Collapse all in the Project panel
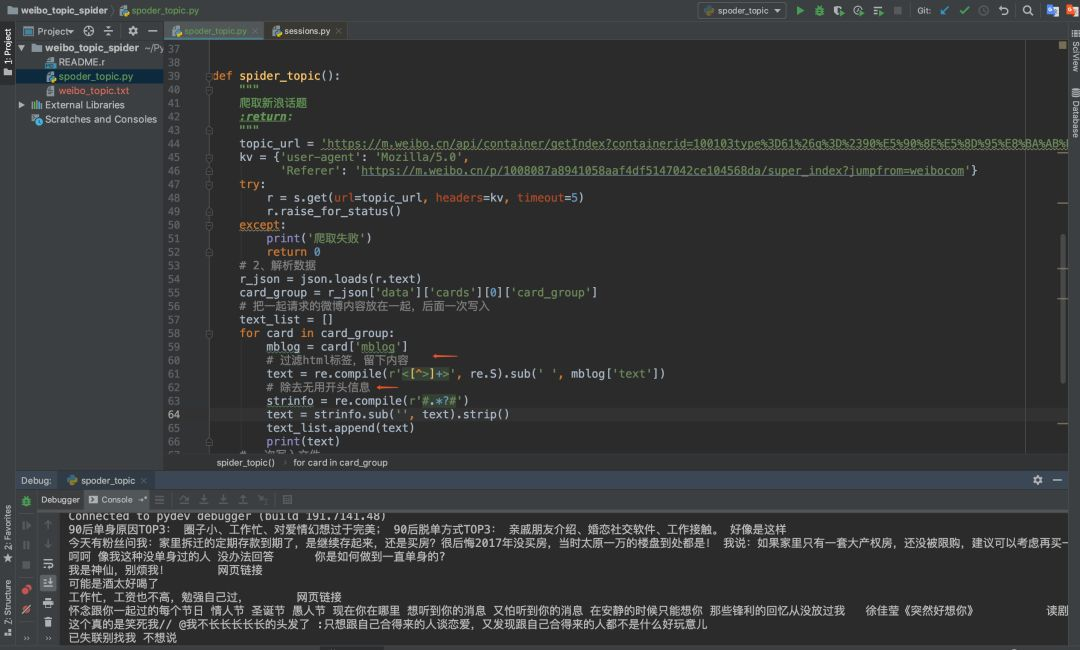 (x=108, y=31)
